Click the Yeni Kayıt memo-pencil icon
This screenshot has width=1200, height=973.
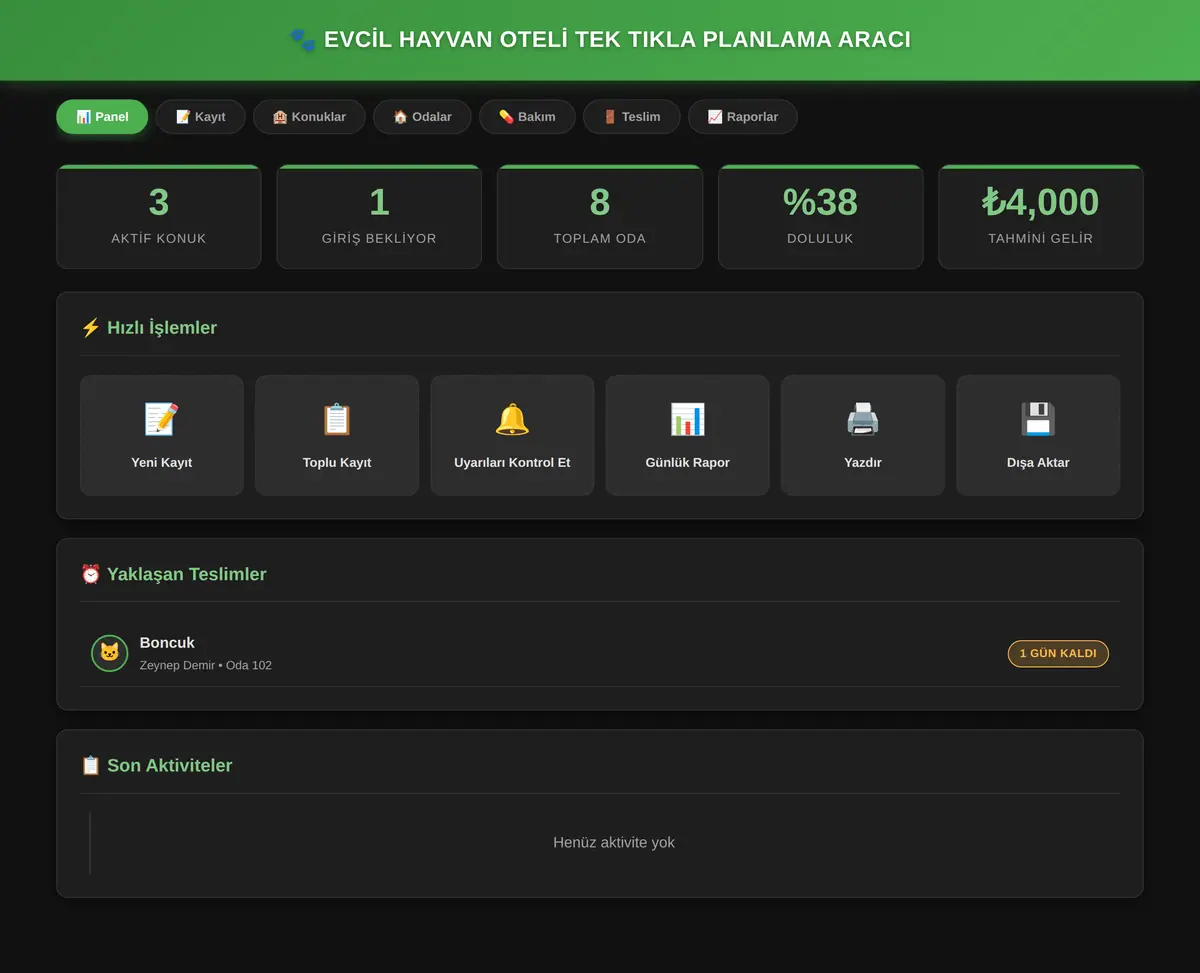[x=162, y=419]
